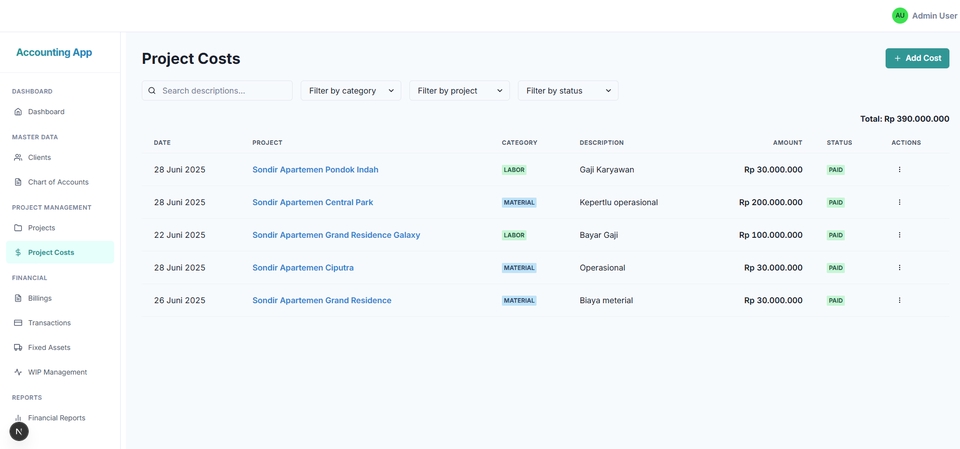
Task: Open actions menu for Bayar Gaji row
Action: [899, 235]
